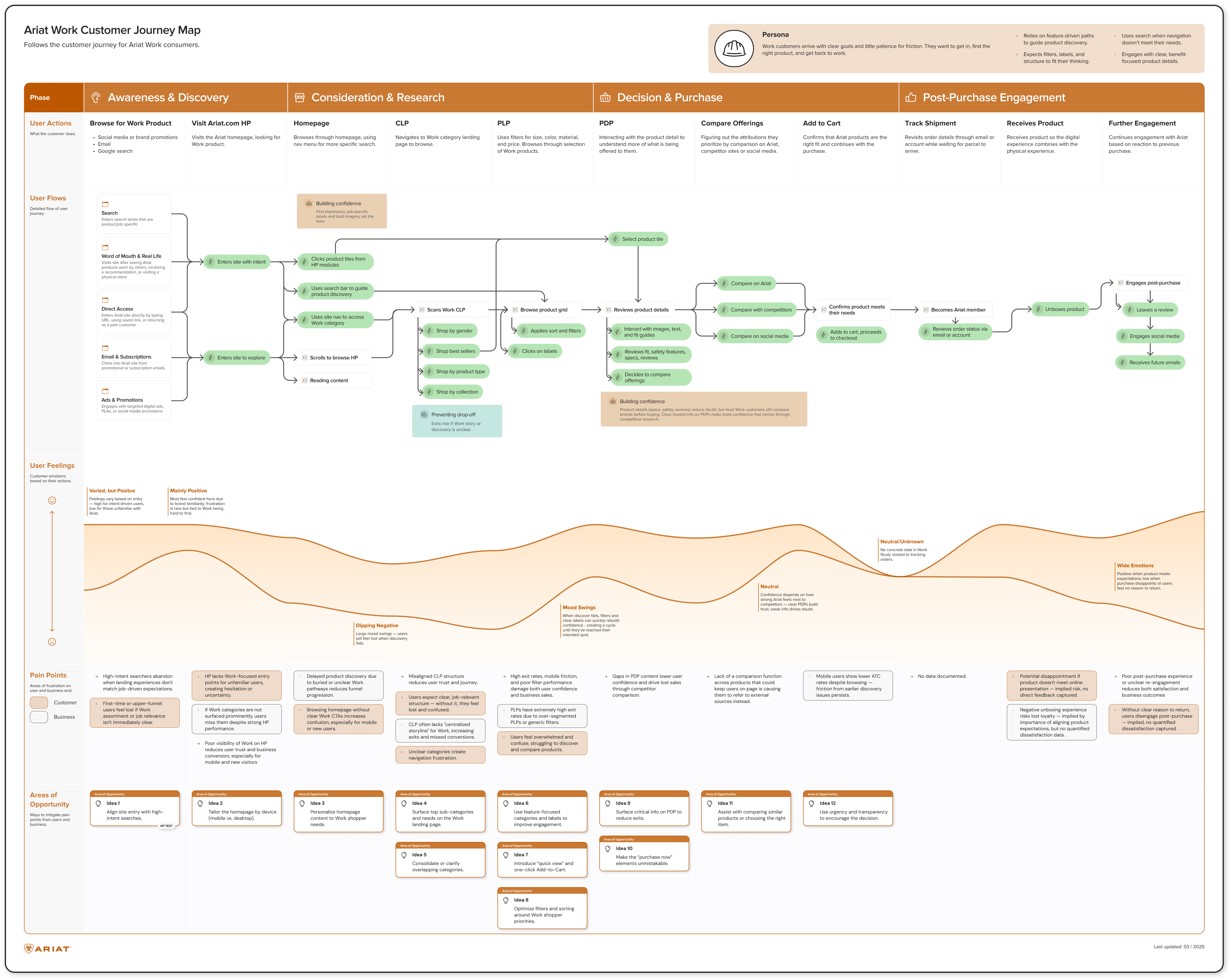Select the Decision & Purchase phase header
This screenshot has width=1231, height=980.
746,98
